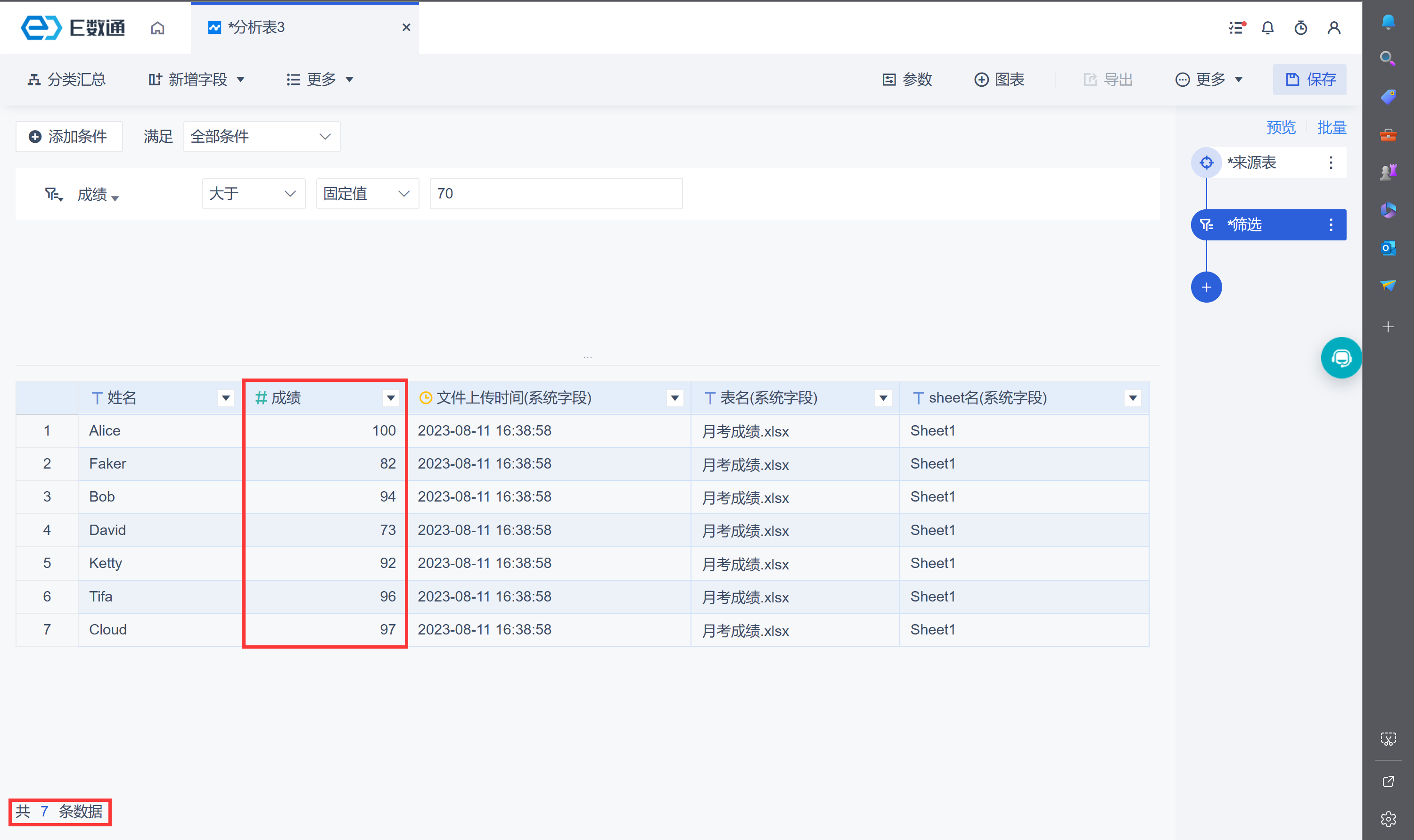1414x840 pixels.
Task: Open the 成绩 column header dropdown arrow
Action: pos(390,398)
